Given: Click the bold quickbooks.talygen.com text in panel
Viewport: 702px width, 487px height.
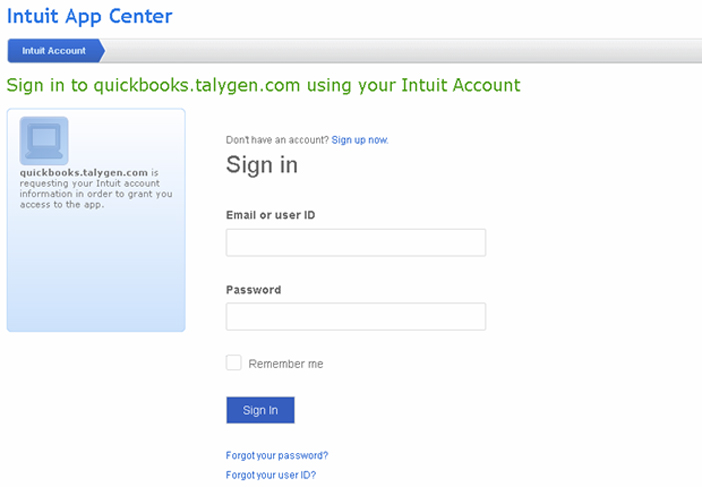Looking at the screenshot, I should coord(84,173).
